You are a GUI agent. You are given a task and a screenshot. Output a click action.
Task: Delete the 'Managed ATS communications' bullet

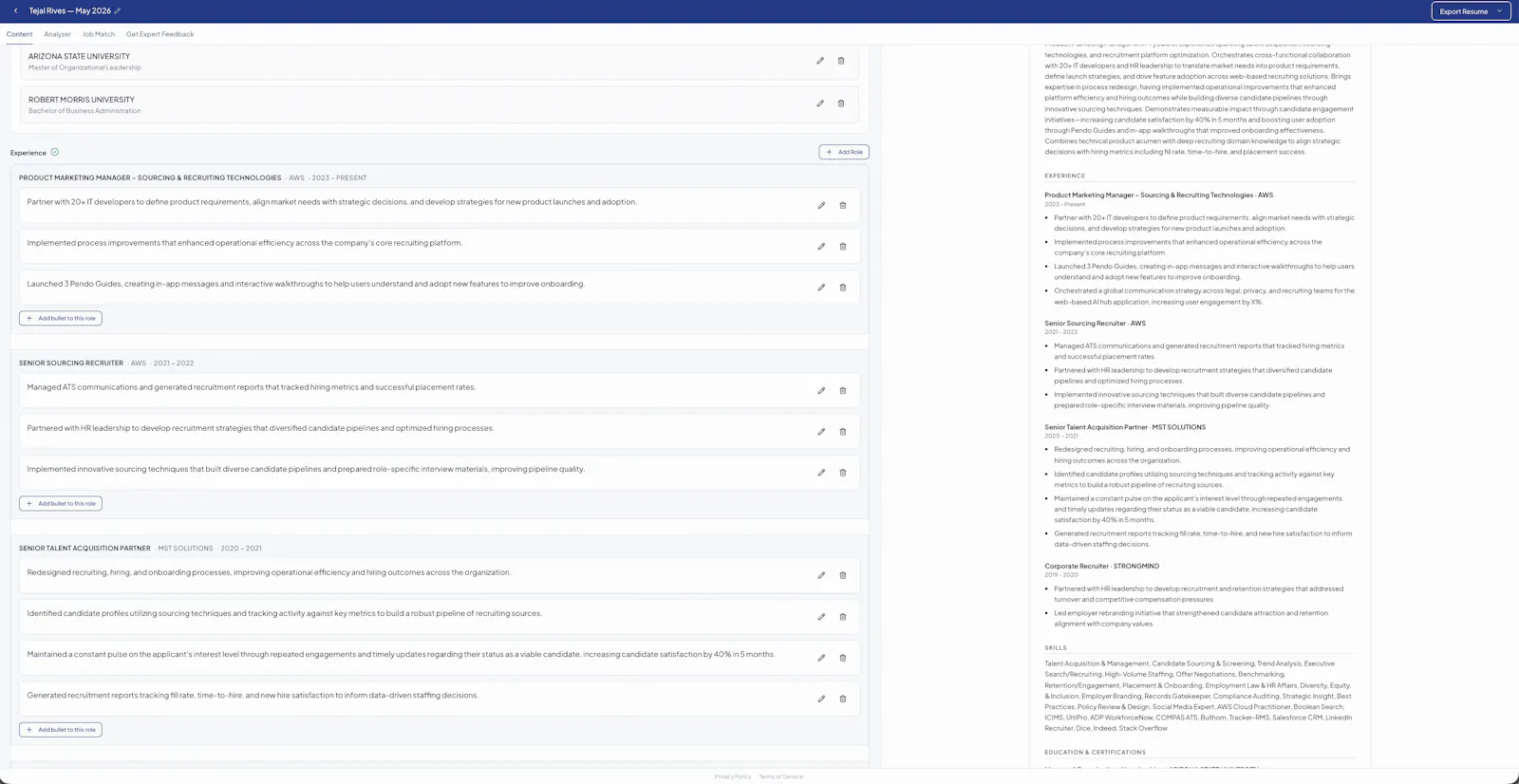[x=842, y=390]
